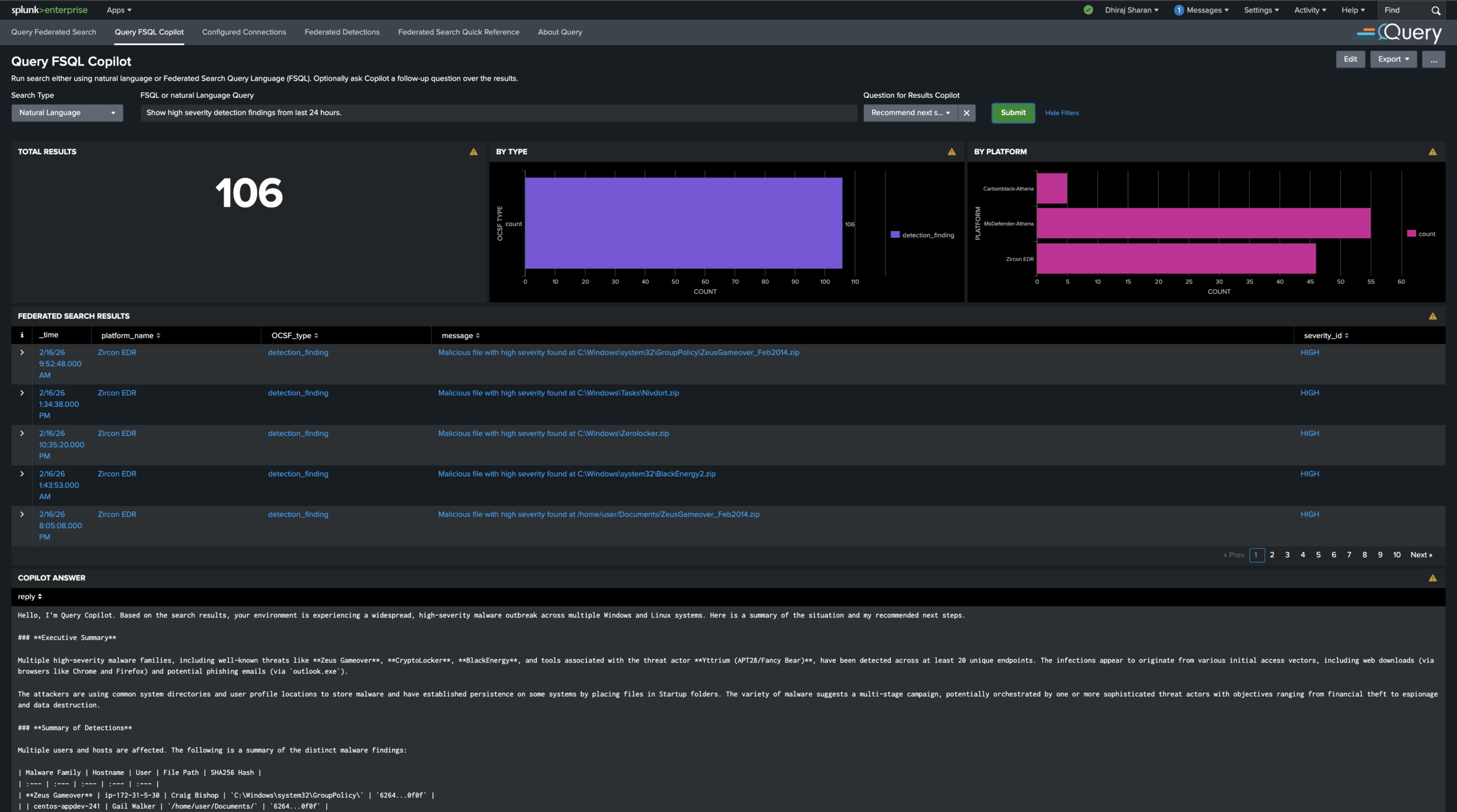Open the Search Type dropdown
The width and height of the screenshot is (1457, 812).
tap(67, 113)
